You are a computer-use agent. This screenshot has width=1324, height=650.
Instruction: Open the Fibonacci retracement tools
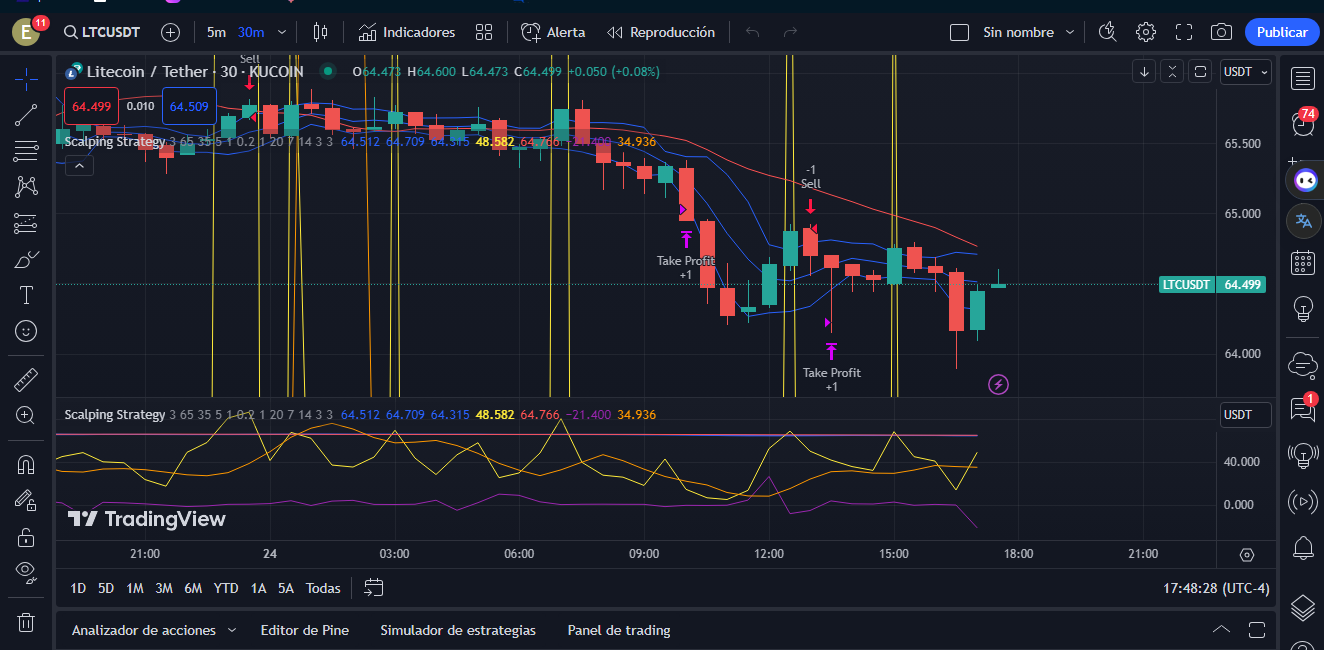26,151
